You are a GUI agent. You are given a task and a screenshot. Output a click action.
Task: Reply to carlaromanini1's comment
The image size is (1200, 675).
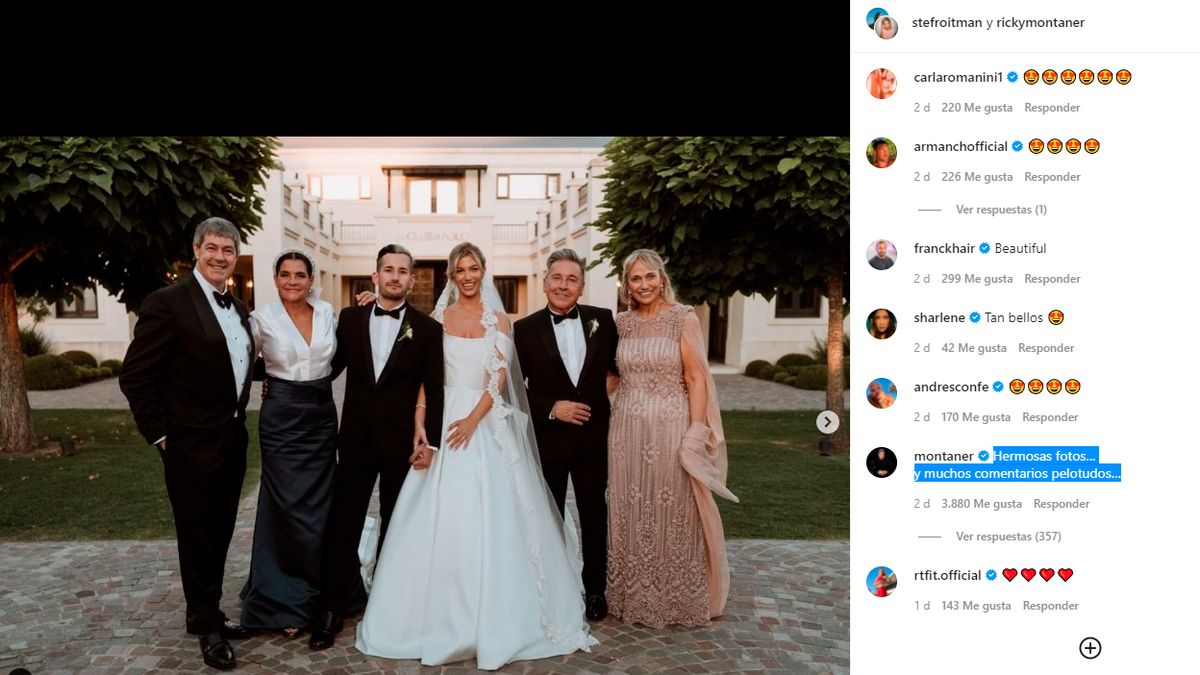pyautogui.click(x=1052, y=108)
